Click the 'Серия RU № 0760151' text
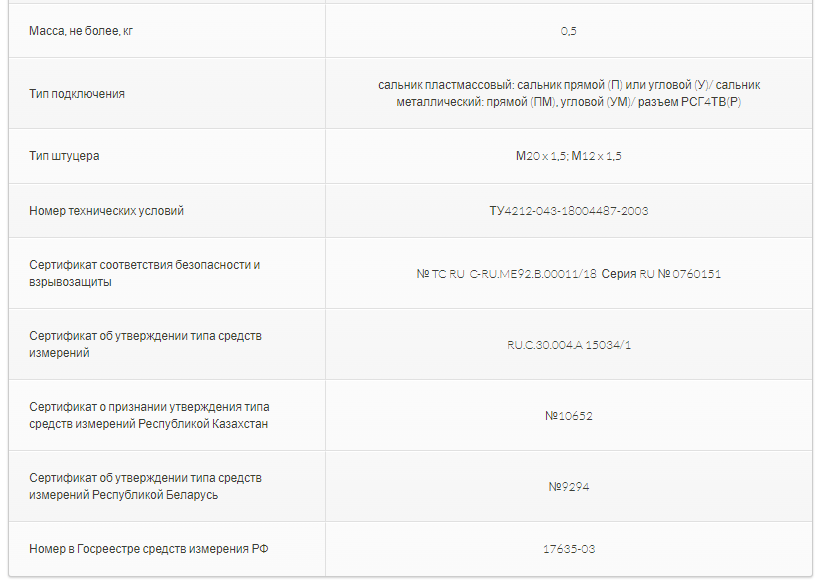Image resolution: width=818 pixels, height=581 pixels. (661, 274)
